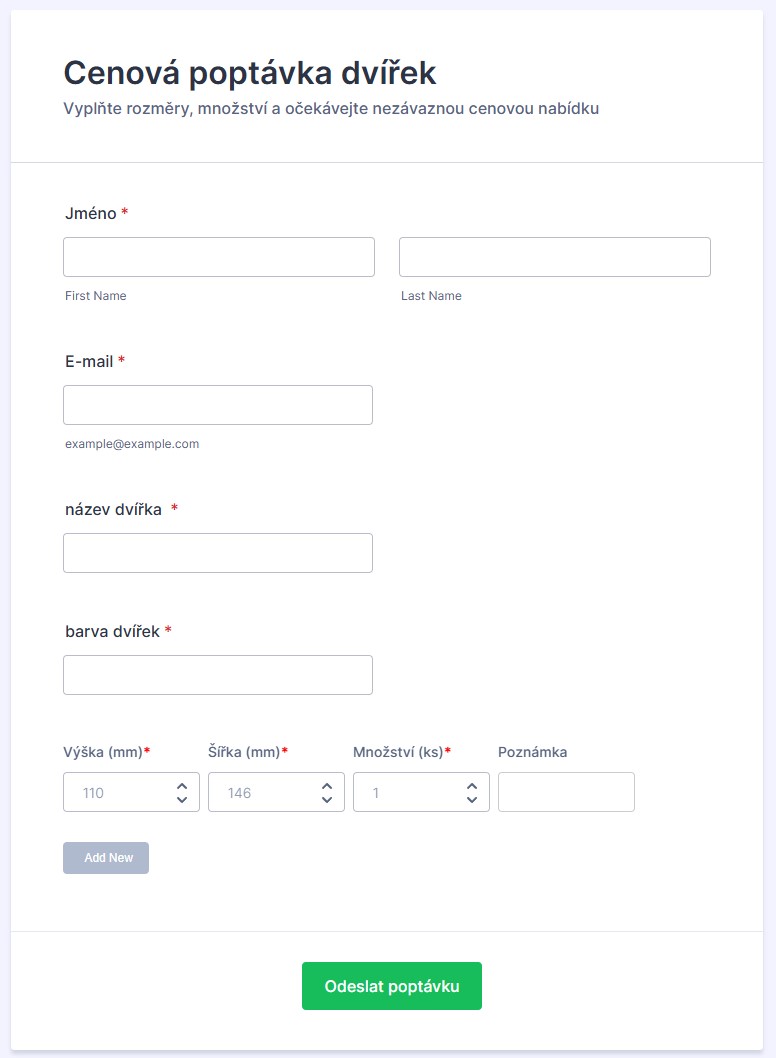Click into the název dvířka text box
776x1058 pixels.
pyautogui.click(x=218, y=553)
